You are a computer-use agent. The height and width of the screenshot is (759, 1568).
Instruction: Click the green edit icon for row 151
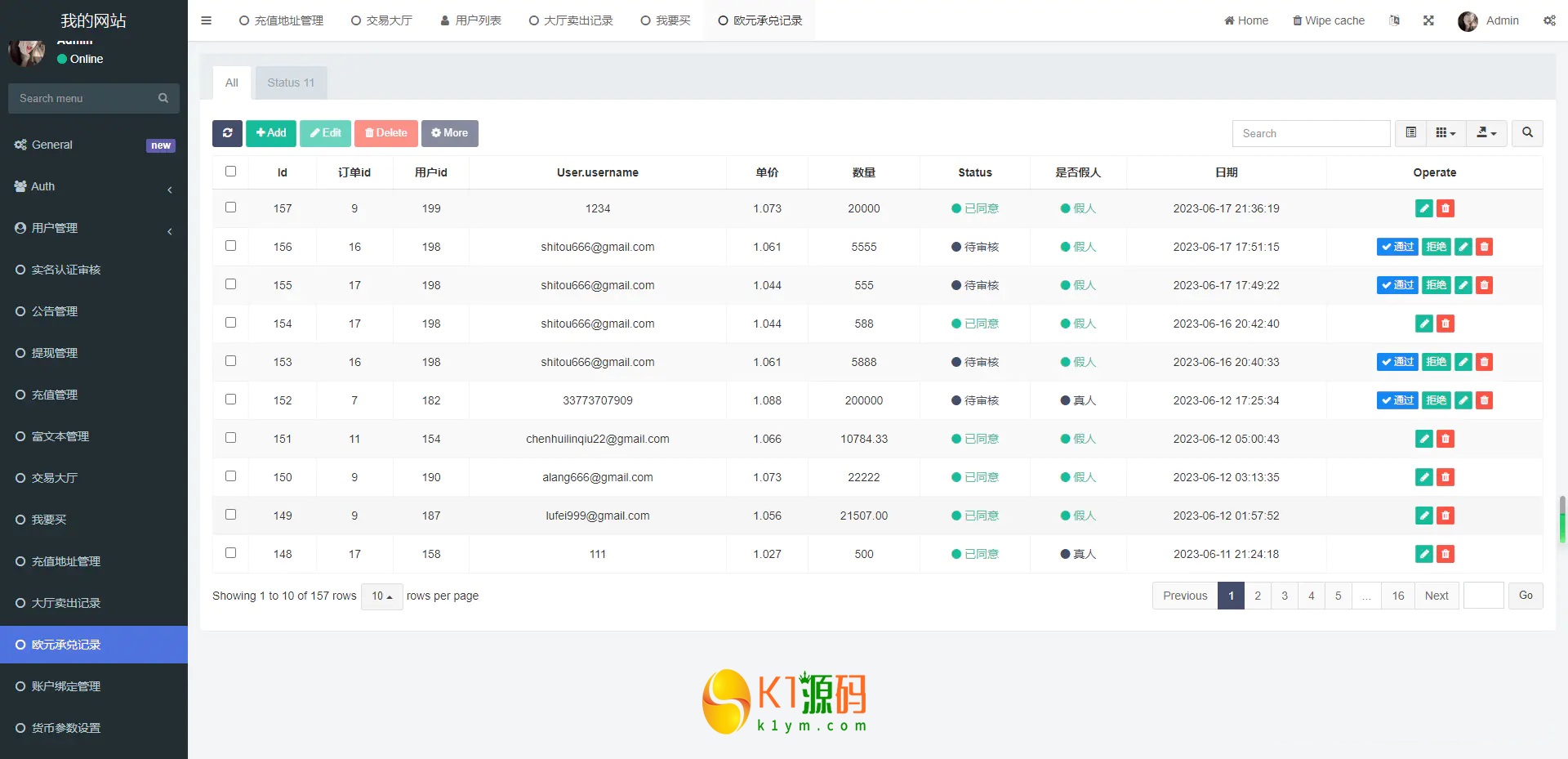[x=1423, y=439]
